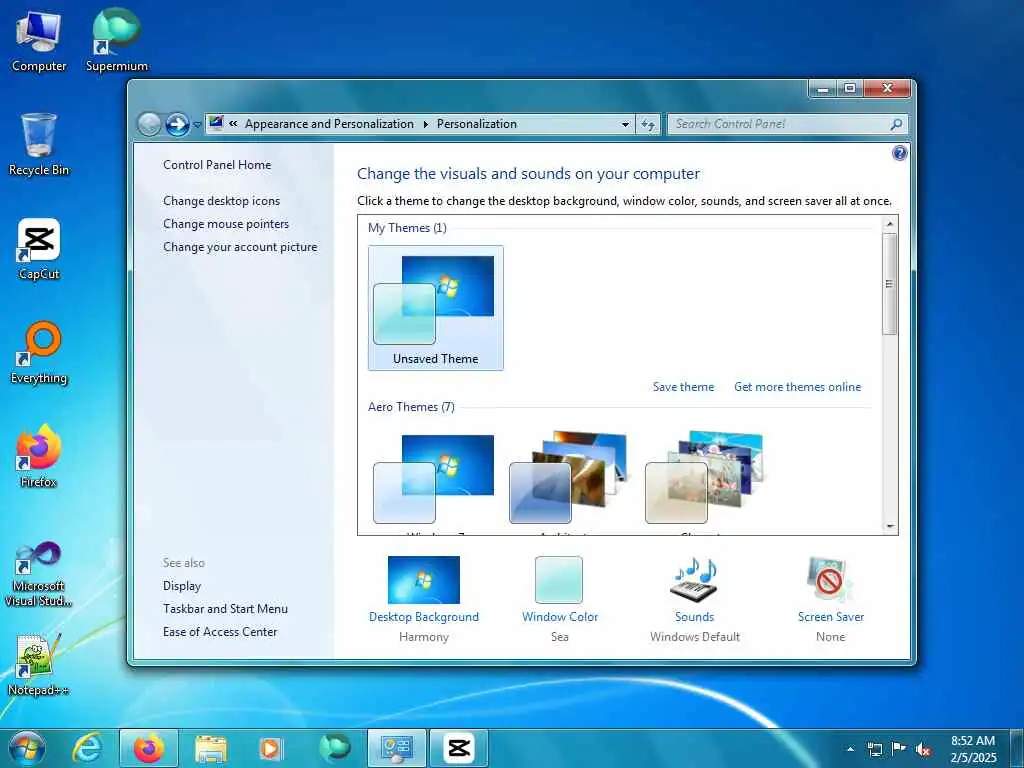Screen dimensions: 1024x768
Task: Select the Firefox desktop shortcut
Action: click(x=39, y=456)
